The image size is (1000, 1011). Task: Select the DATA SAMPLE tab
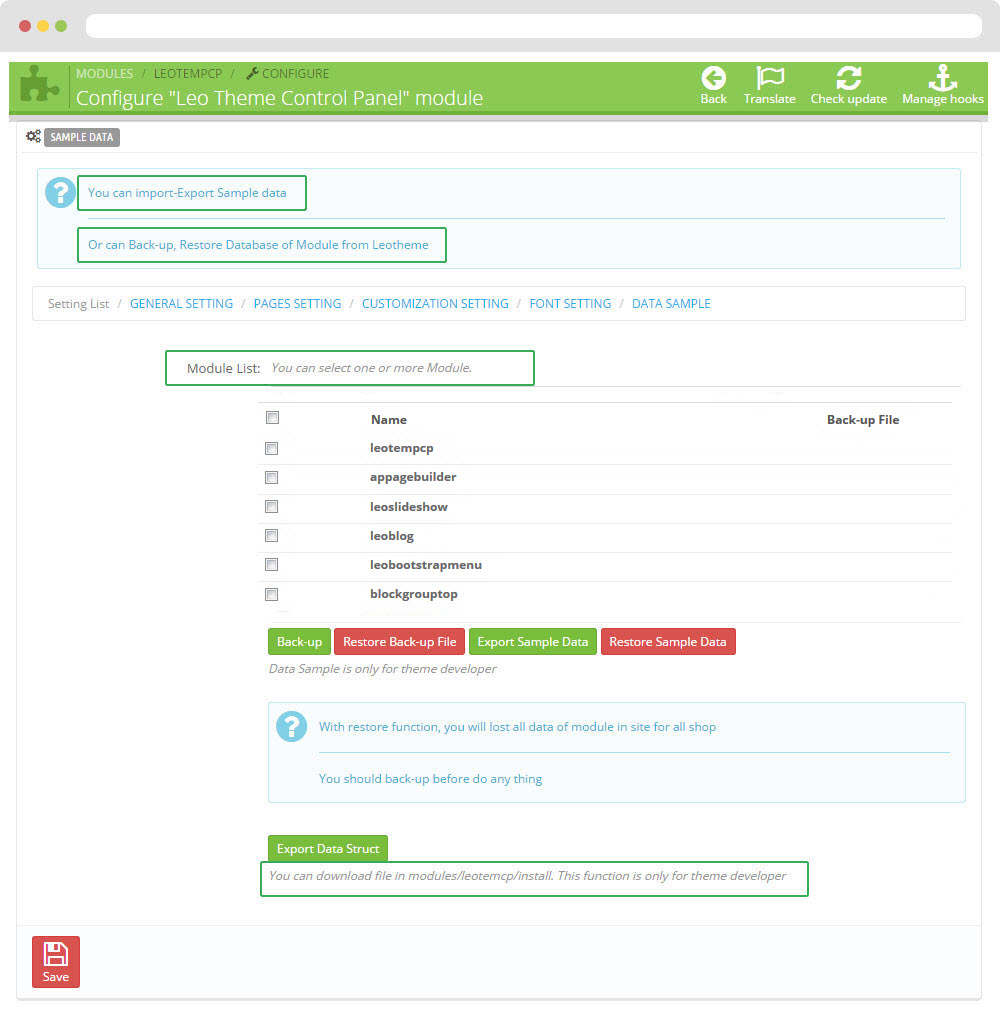pos(671,304)
